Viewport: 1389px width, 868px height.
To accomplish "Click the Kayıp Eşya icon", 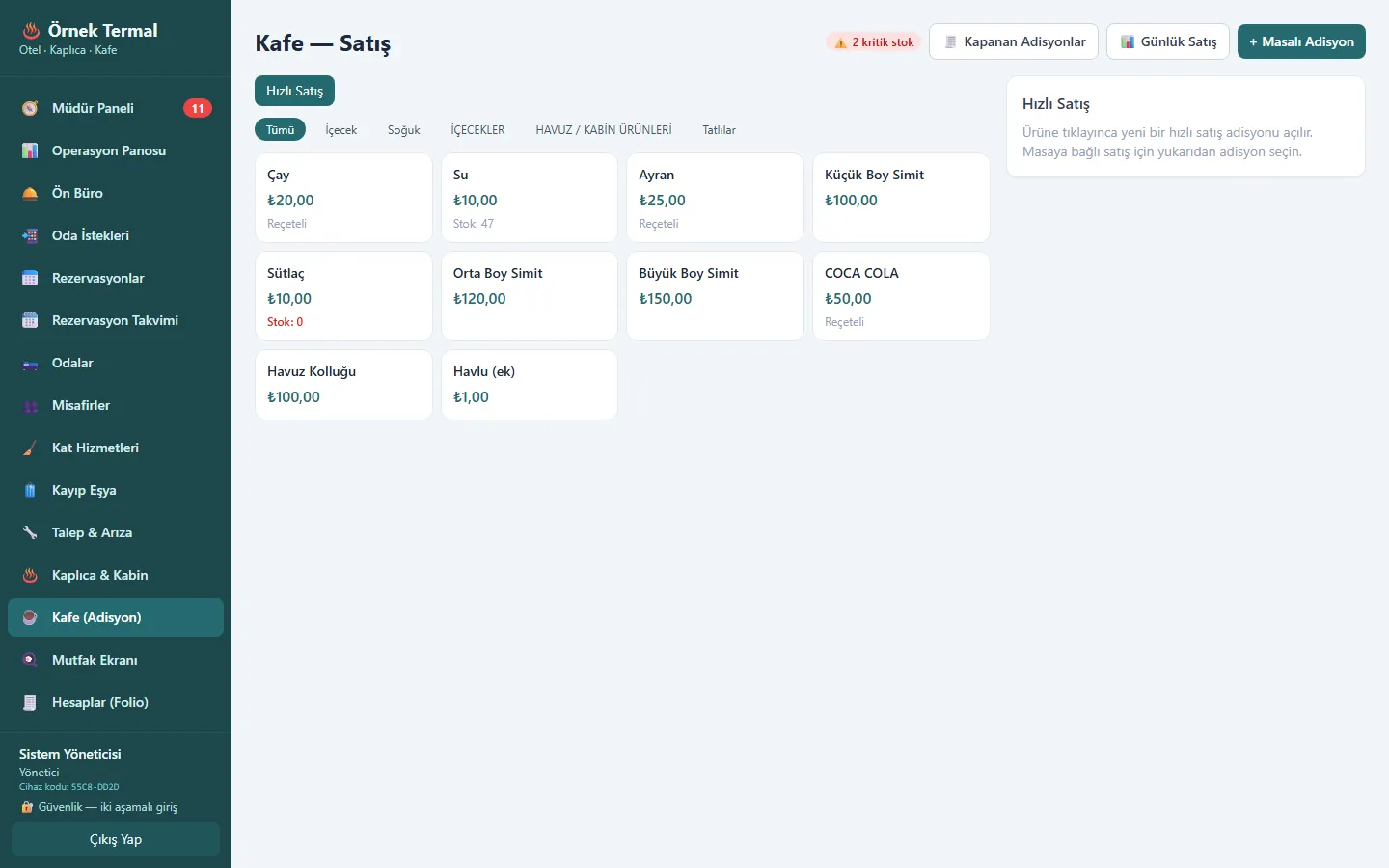I will coord(30,490).
